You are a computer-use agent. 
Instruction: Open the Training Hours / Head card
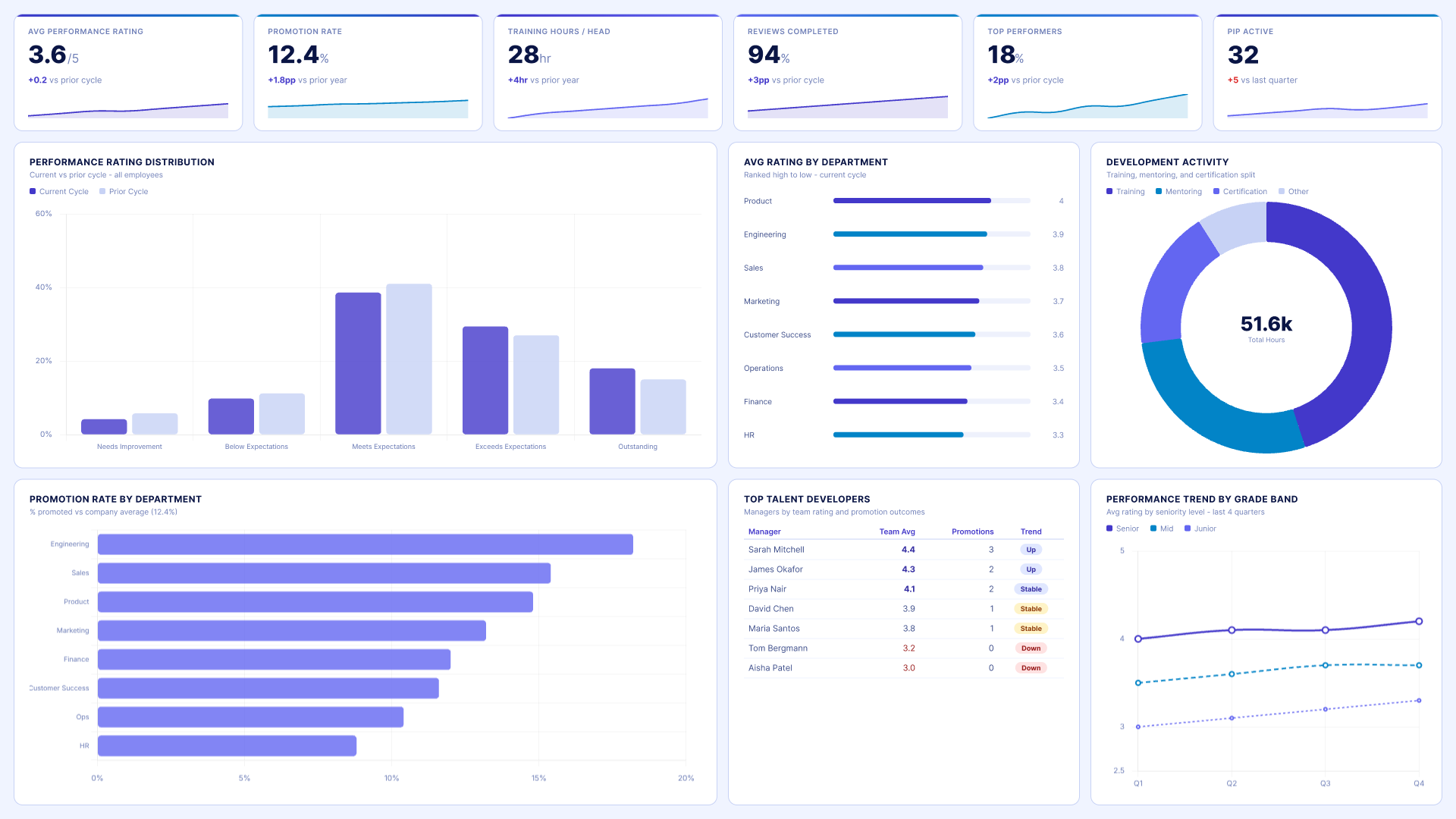pyautogui.click(x=607, y=73)
